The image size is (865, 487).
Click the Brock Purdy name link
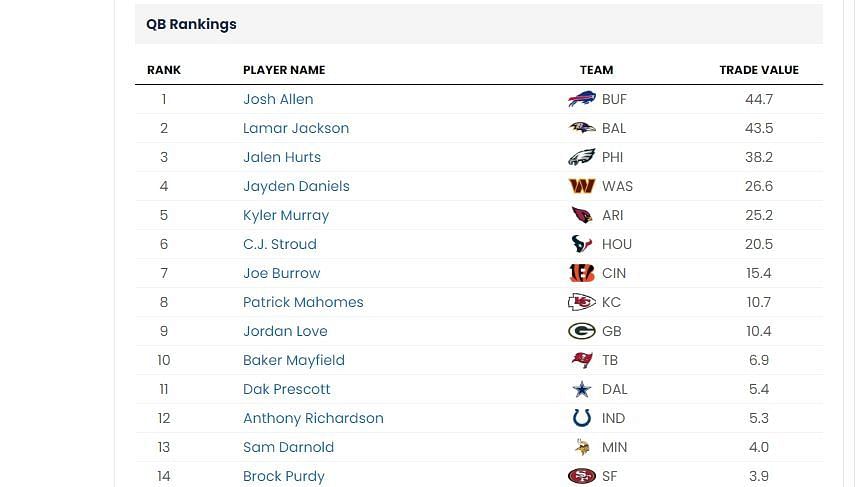(284, 476)
